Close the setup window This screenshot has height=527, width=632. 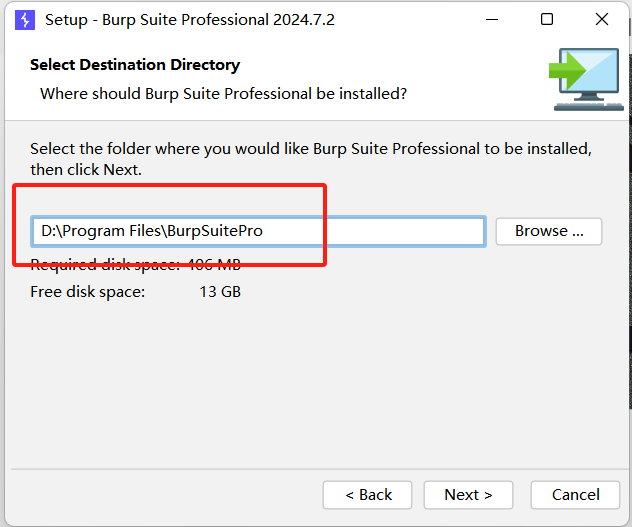pos(602,19)
